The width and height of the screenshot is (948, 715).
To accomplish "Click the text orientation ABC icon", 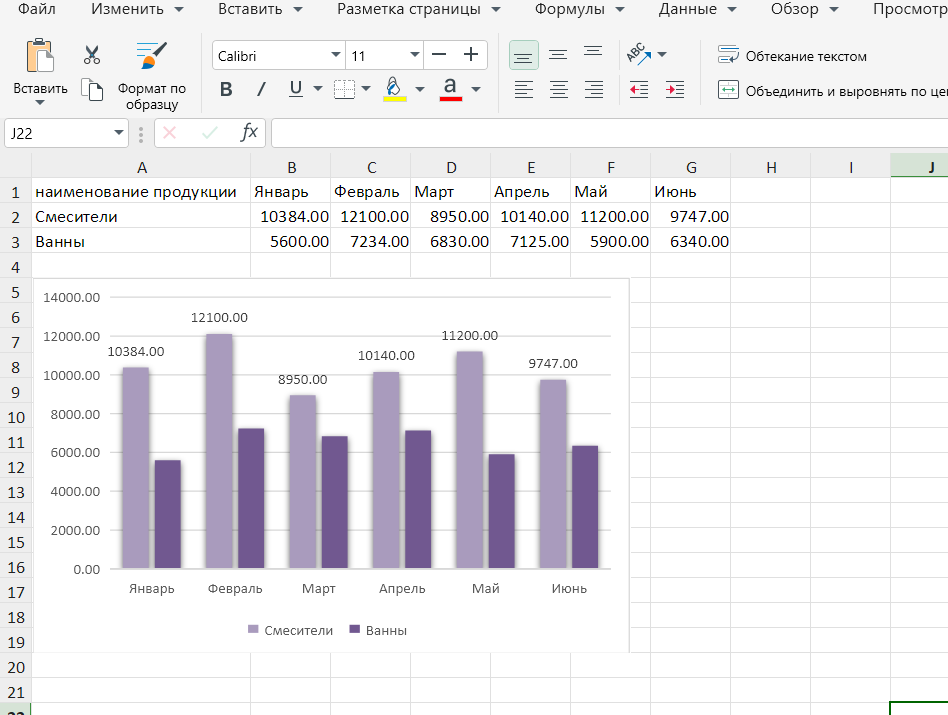I will tap(639, 54).
